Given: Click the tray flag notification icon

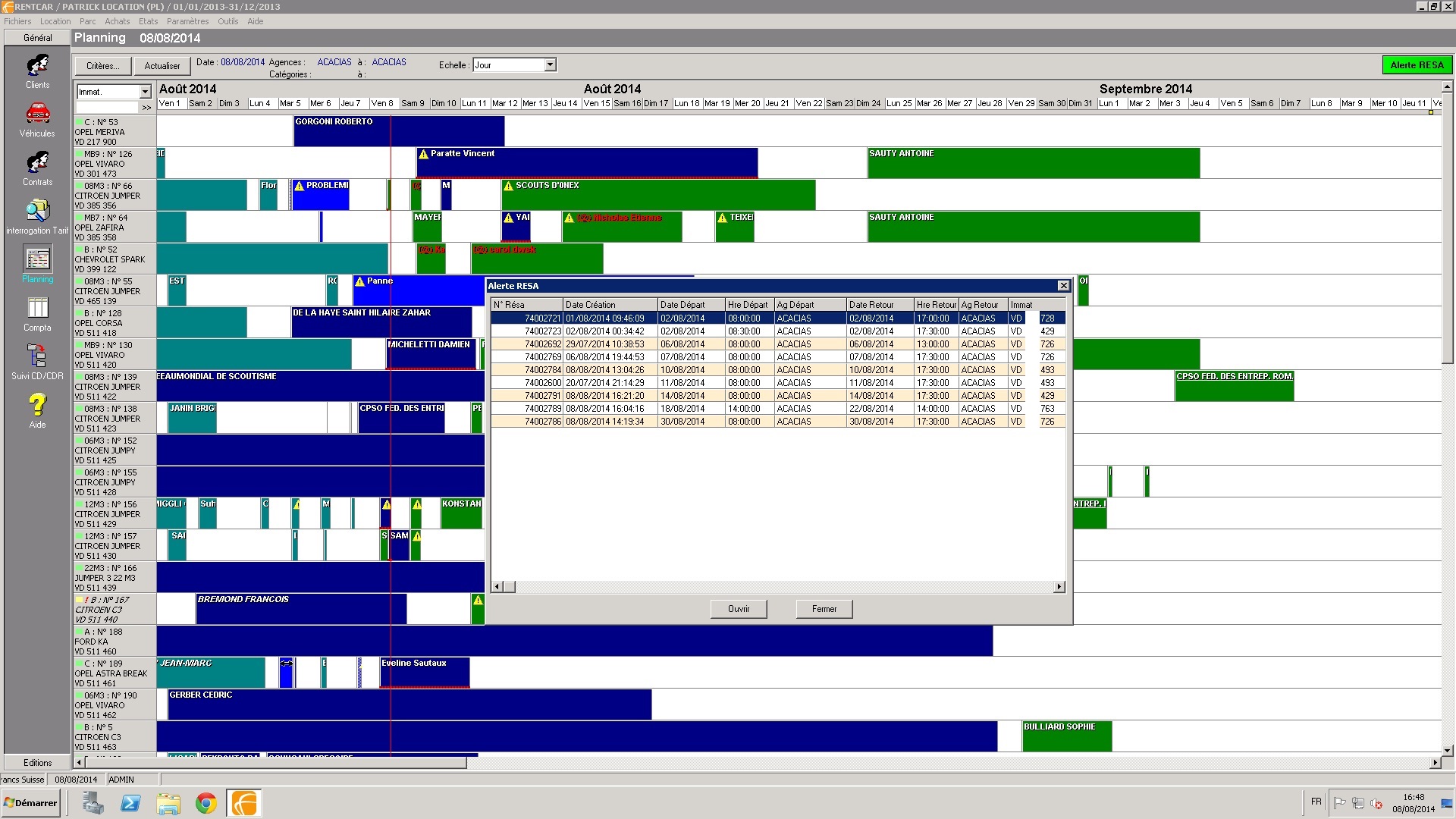Looking at the screenshot, I should coord(1339,803).
